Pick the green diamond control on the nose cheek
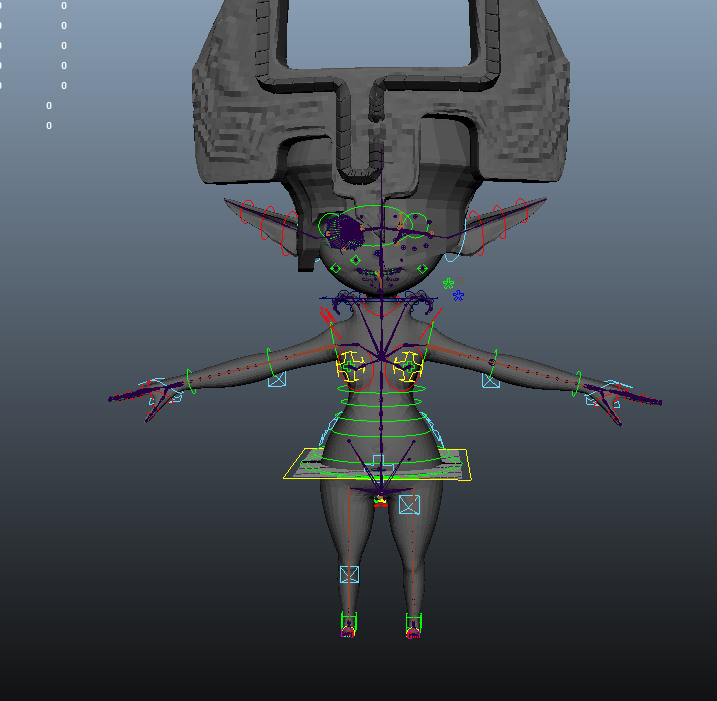Image resolution: width=717 pixels, height=701 pixels. point(355,260)
